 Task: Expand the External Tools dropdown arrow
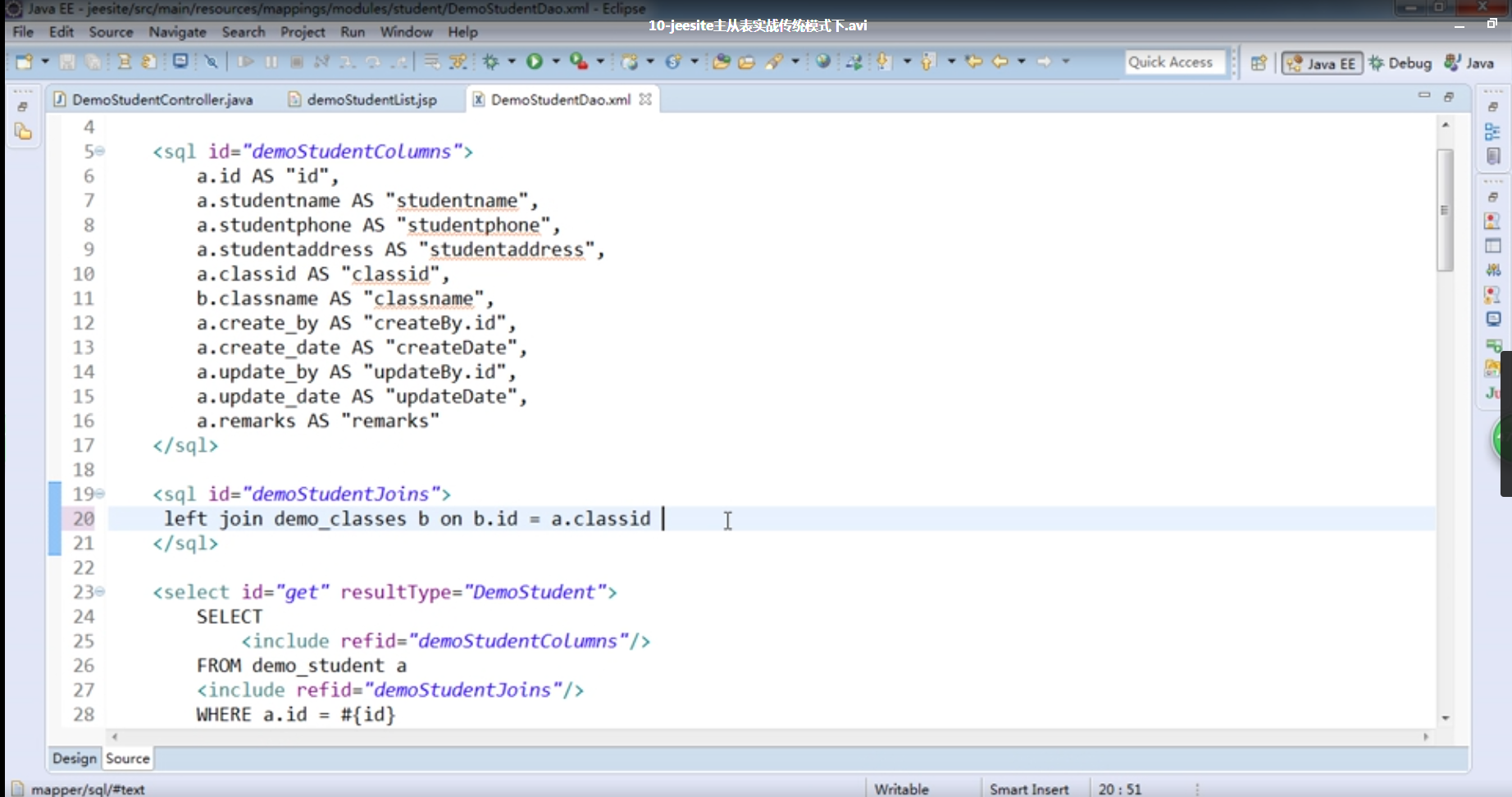[x=600, y=61]
